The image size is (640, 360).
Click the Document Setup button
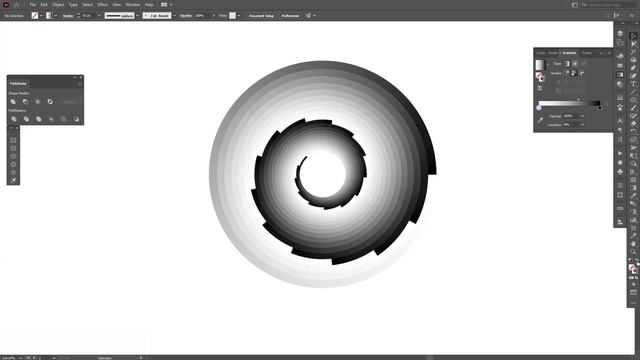[261, 16]
